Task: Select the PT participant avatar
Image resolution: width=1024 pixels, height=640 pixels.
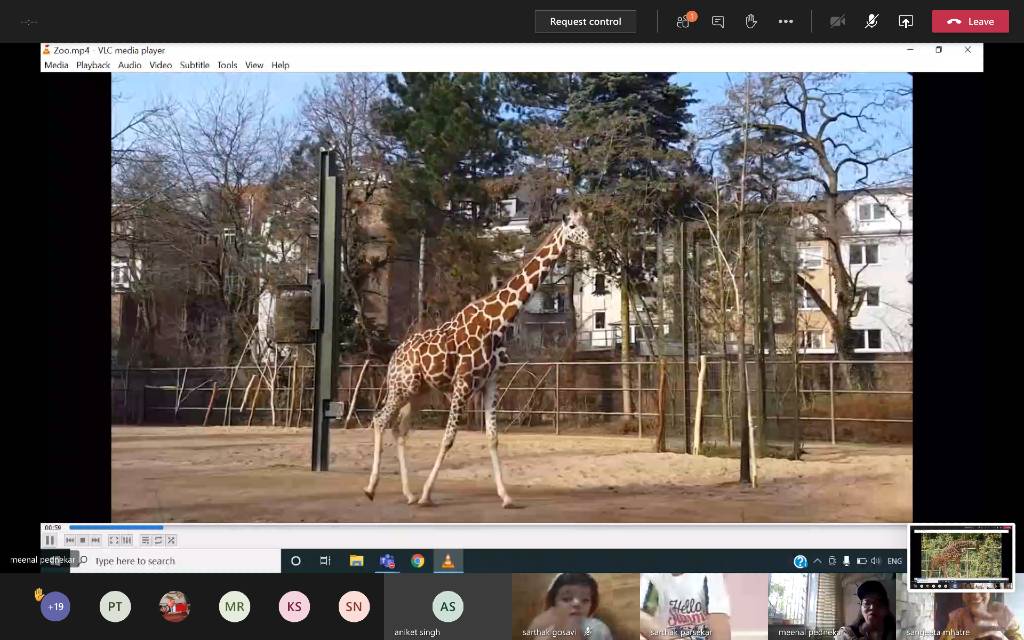Action: coord(115,607)
